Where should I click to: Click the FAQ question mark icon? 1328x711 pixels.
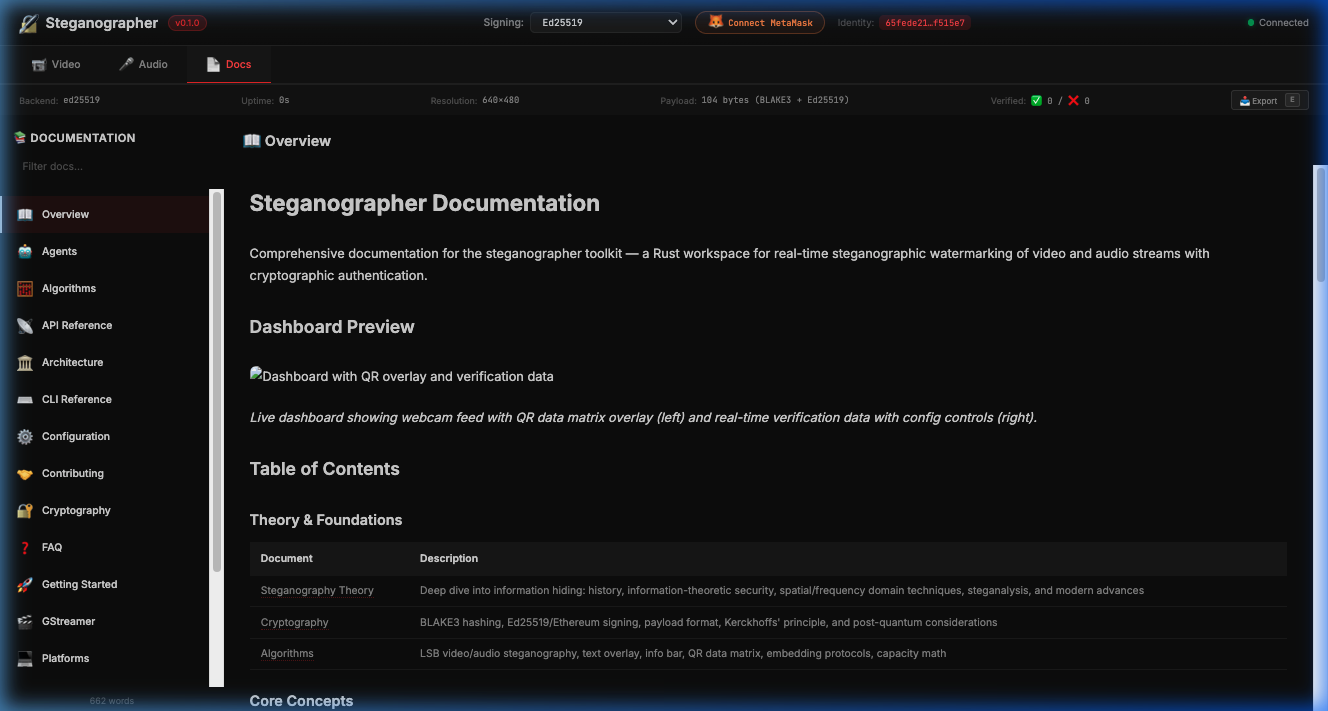pos(25,548)
